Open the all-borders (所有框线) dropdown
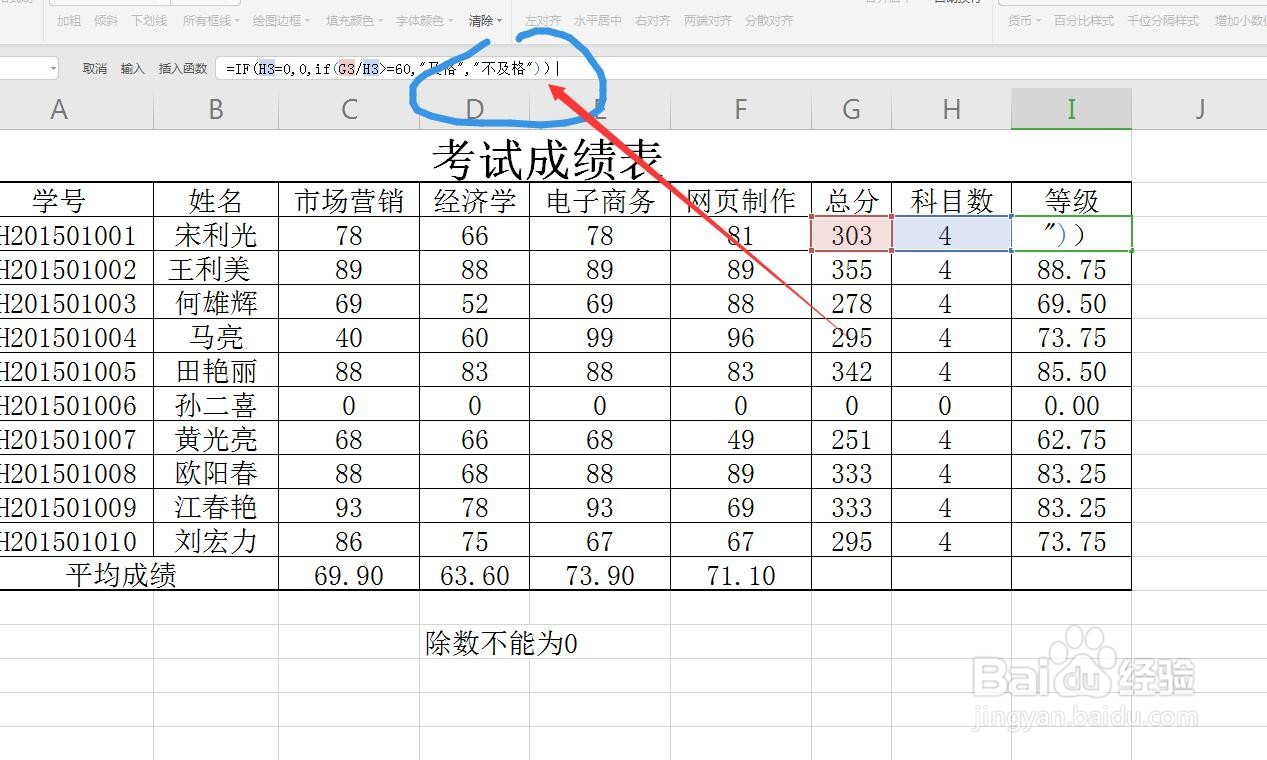 (x=214, y=20)
